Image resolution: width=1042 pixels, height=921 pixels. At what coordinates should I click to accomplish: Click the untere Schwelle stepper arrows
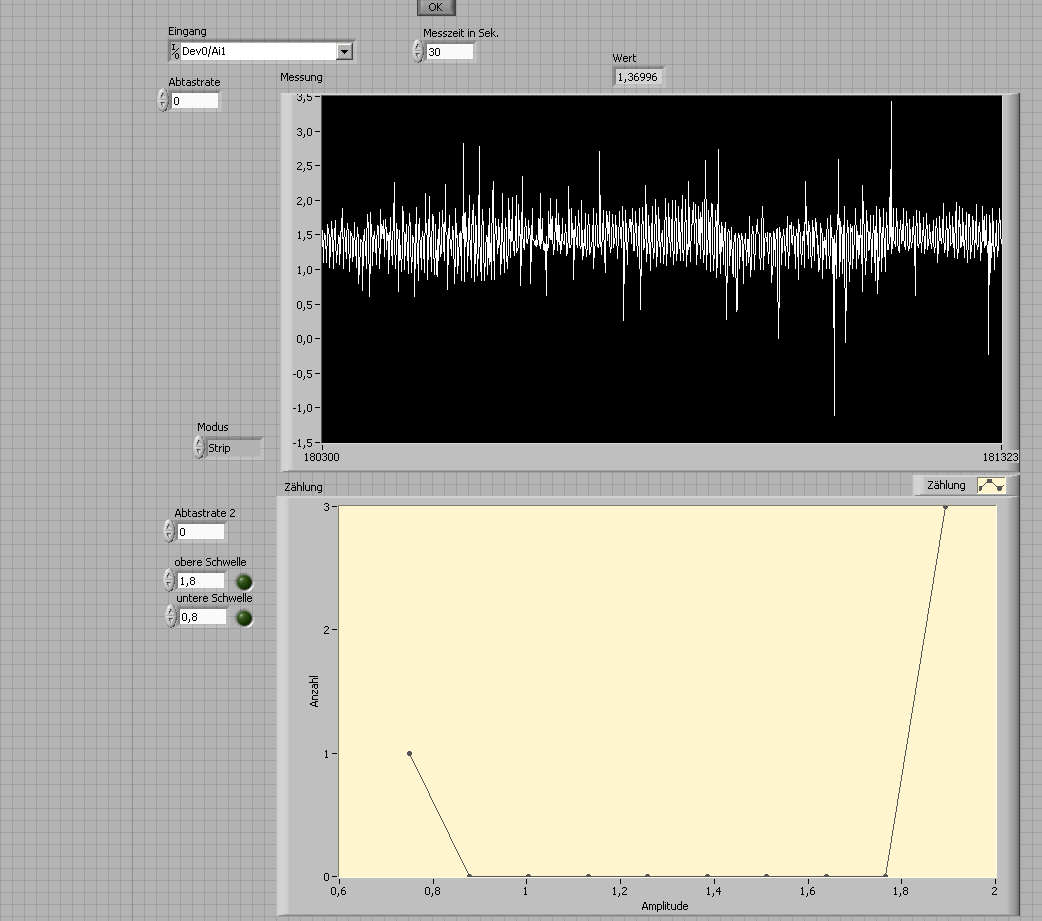point(171,616)
